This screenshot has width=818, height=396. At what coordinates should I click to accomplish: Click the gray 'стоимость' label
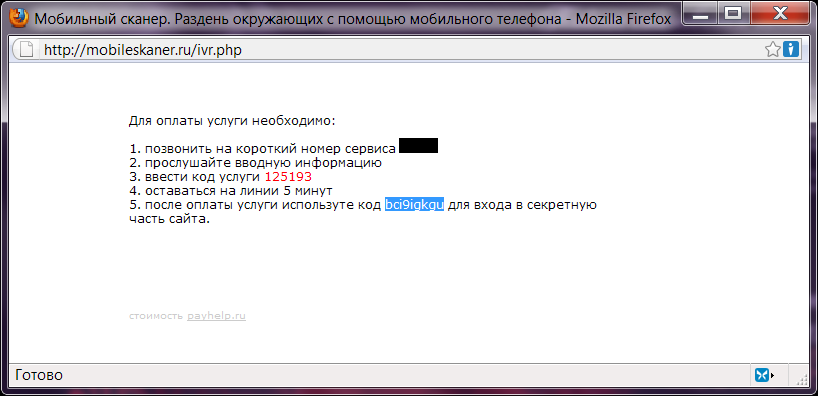pyautogui.click(x=156, y=316)
